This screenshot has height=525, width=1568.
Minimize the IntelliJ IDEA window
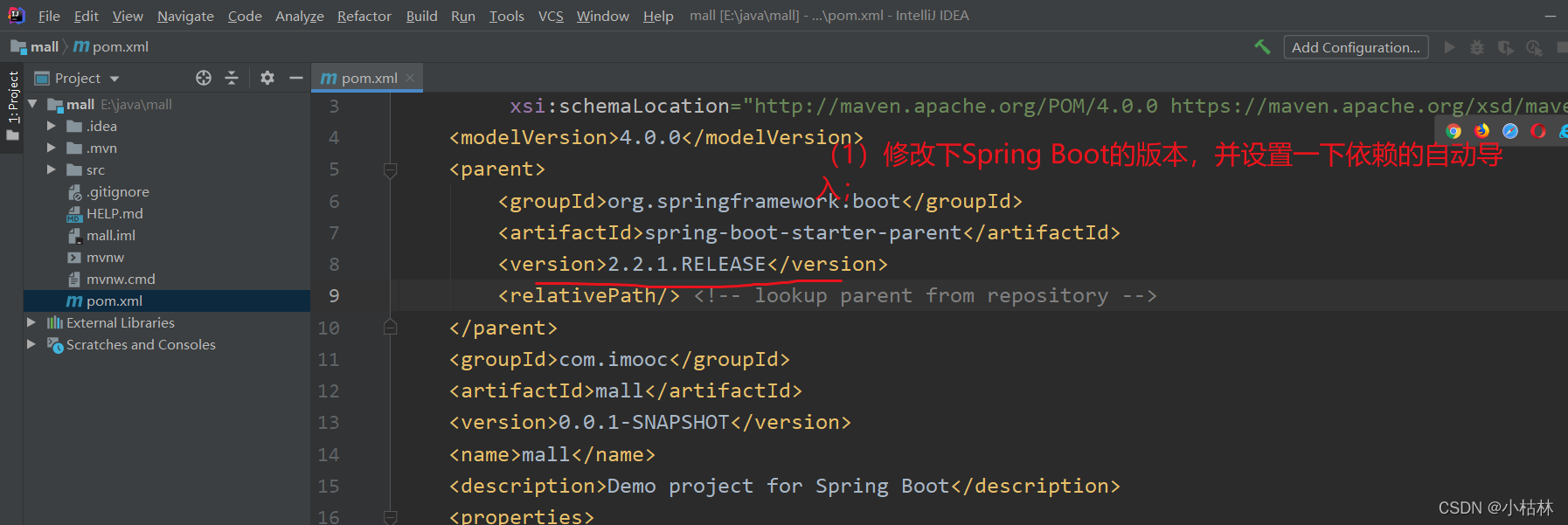1551,16
